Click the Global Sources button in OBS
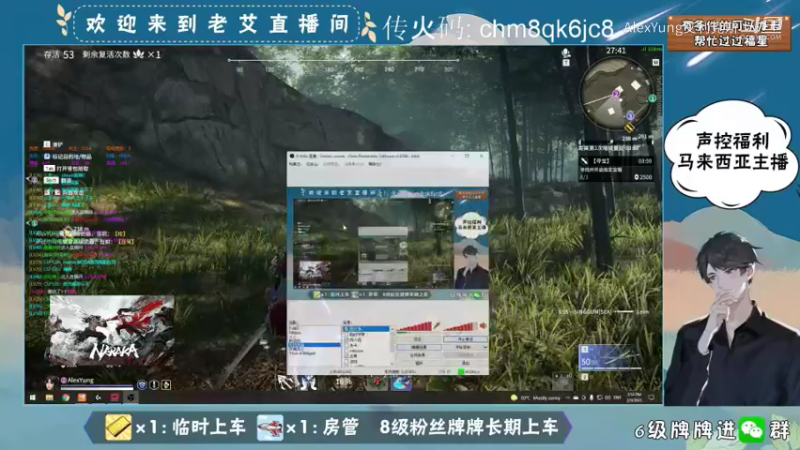800x450 pixels. pos(418,355)
